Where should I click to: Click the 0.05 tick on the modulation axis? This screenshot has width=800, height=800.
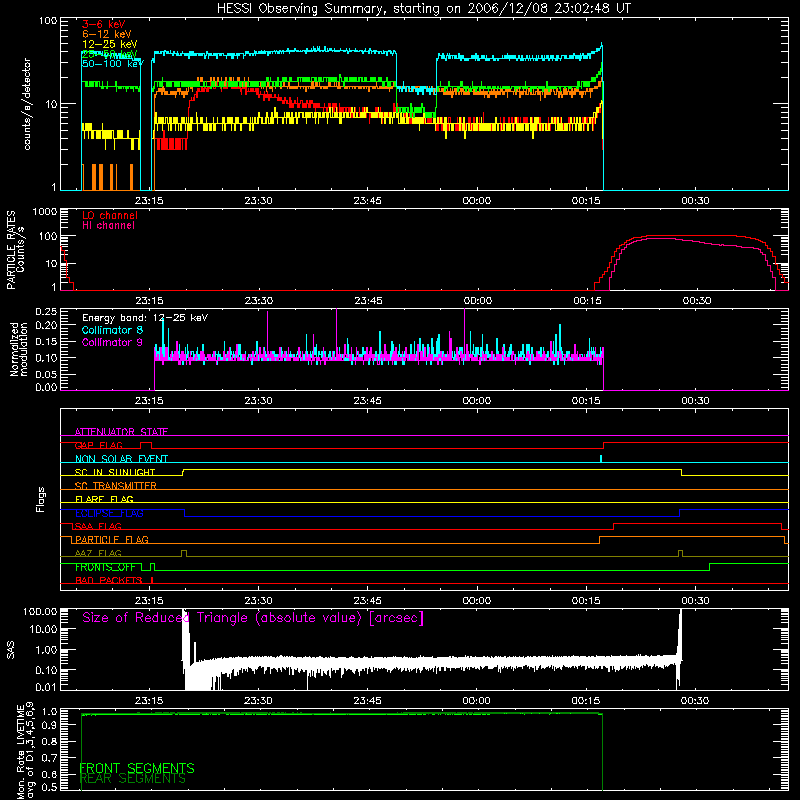pyautogui.click(x=46, y=374)
